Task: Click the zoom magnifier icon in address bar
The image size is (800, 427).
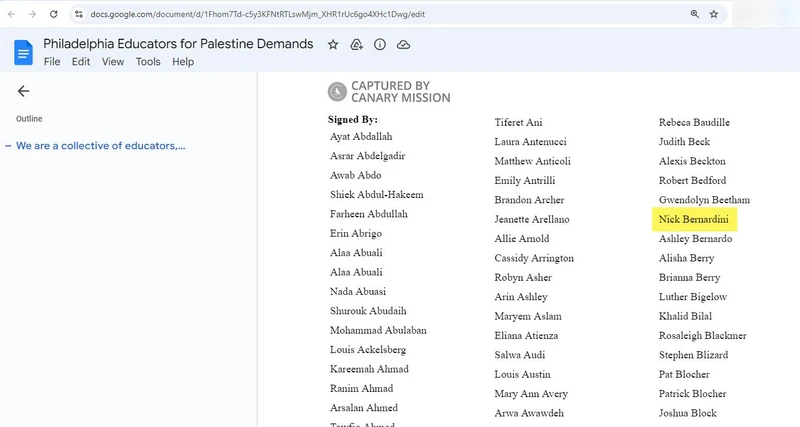Action: [694, 15]
